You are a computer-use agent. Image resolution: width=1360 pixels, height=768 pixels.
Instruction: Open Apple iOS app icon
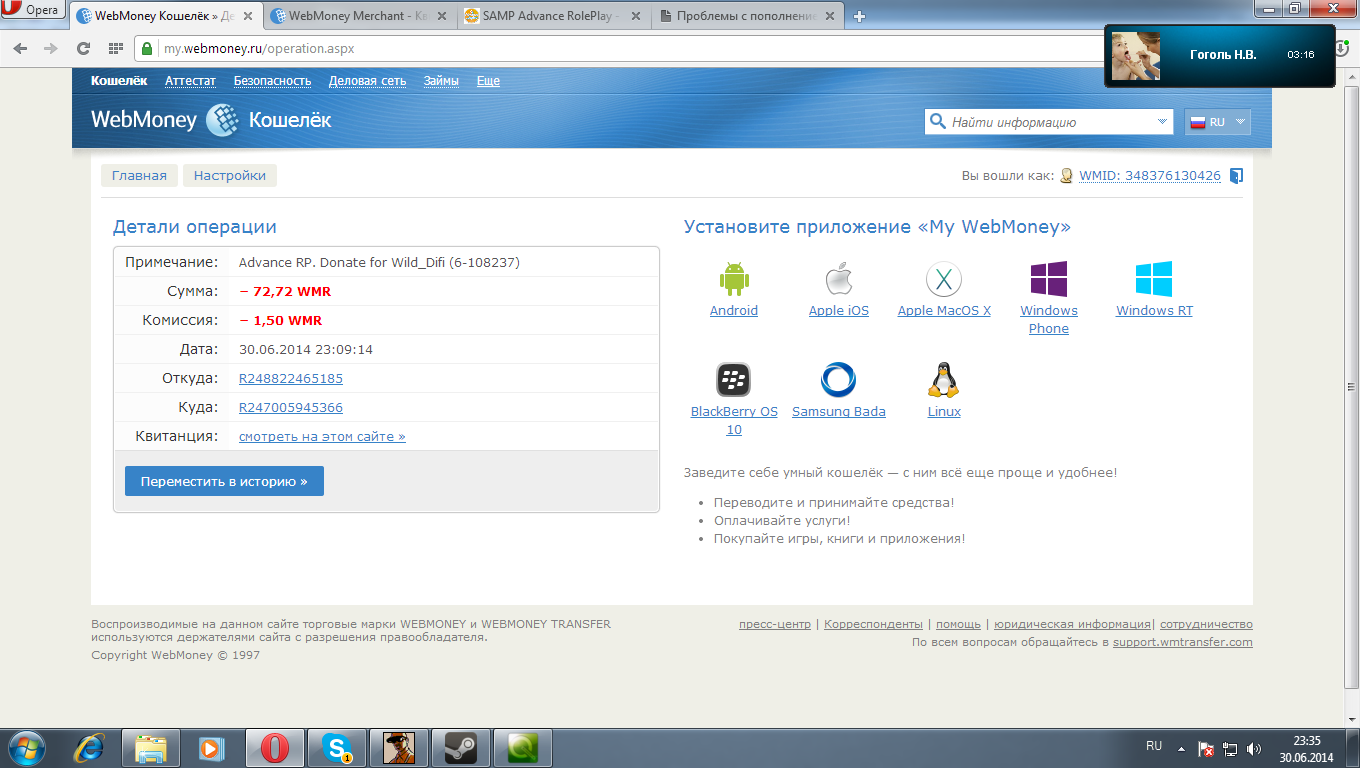point(838,279)
